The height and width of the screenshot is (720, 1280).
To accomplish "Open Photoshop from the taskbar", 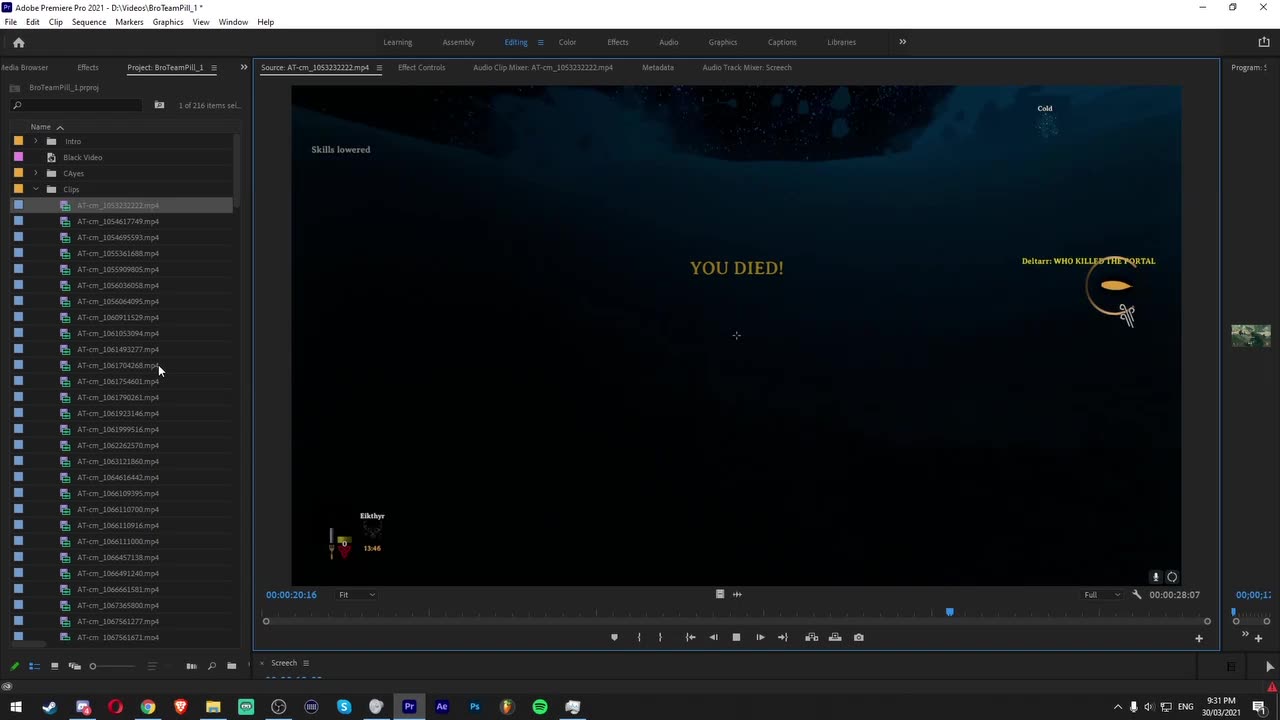I will (x=474, y=707).
